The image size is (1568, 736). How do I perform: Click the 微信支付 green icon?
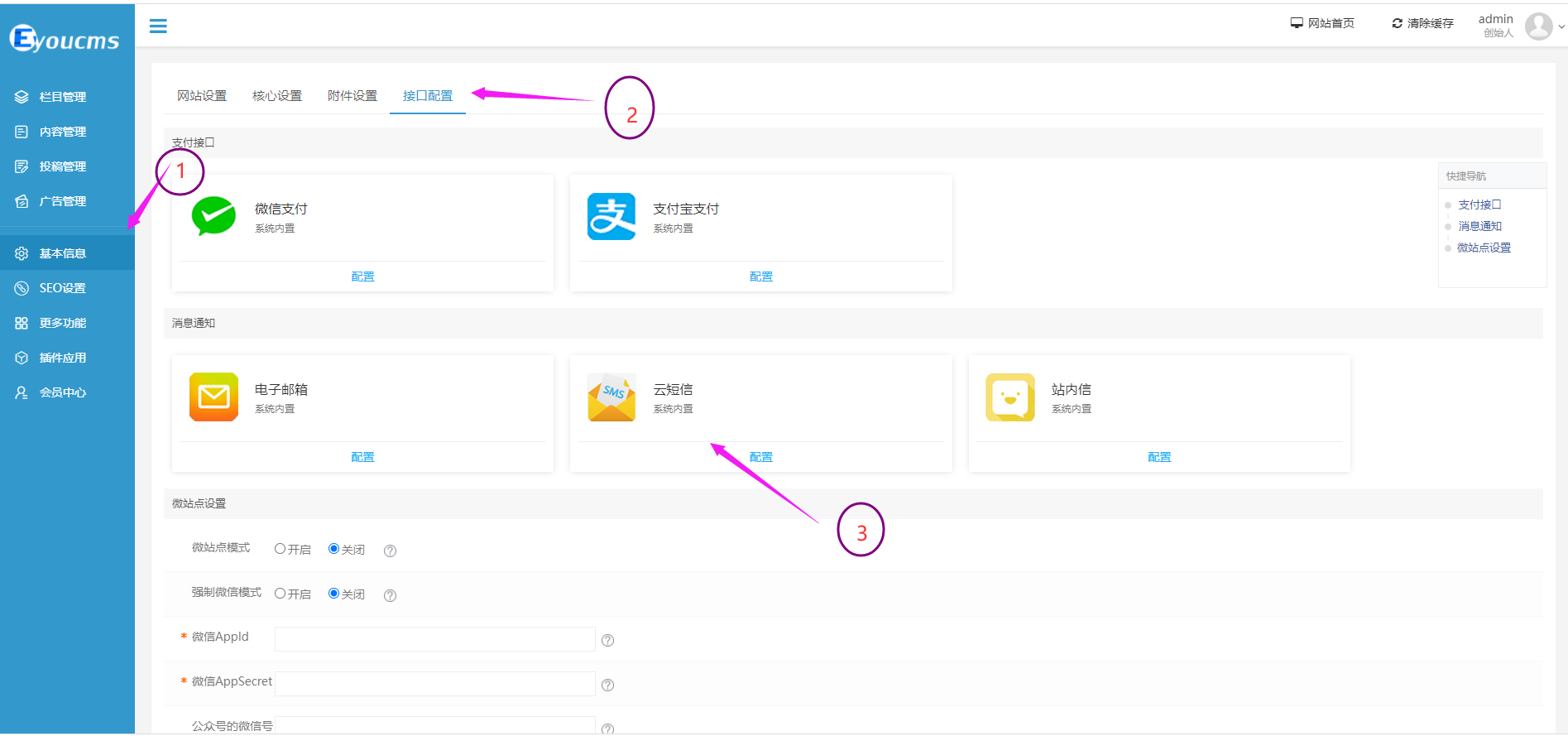213,216
